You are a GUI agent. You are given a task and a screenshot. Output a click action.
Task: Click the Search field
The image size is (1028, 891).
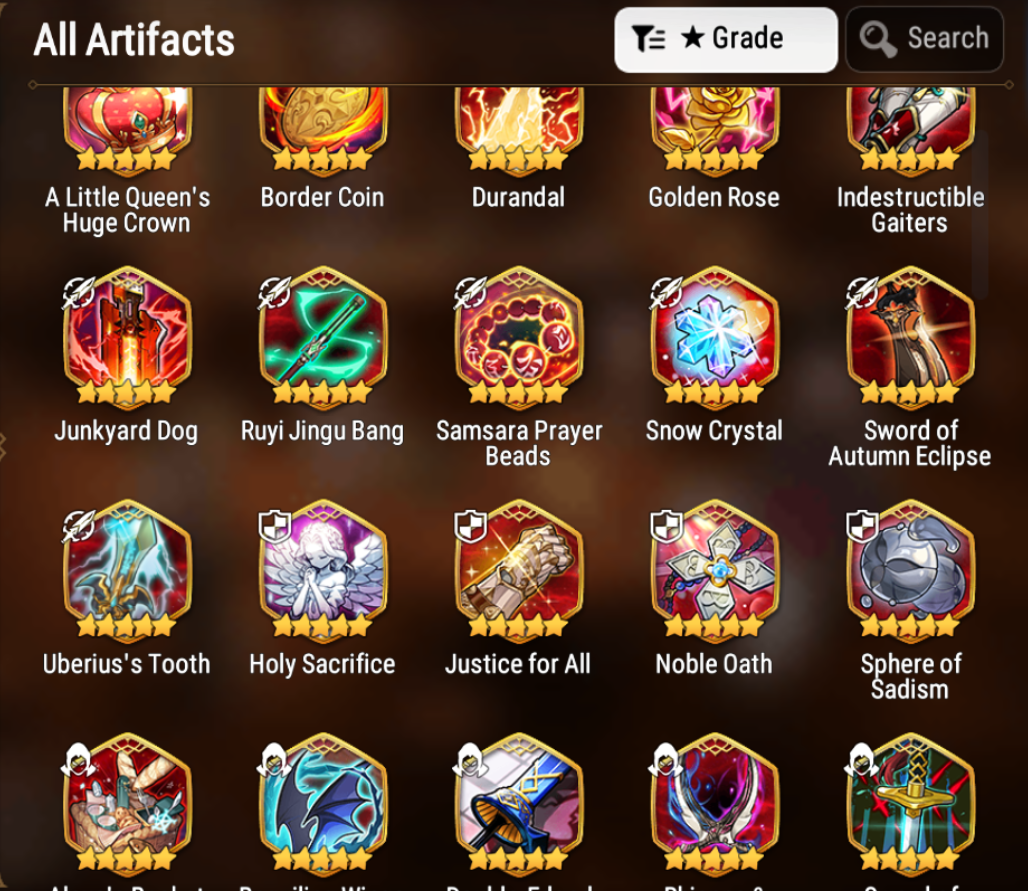[x=924, y=39]
